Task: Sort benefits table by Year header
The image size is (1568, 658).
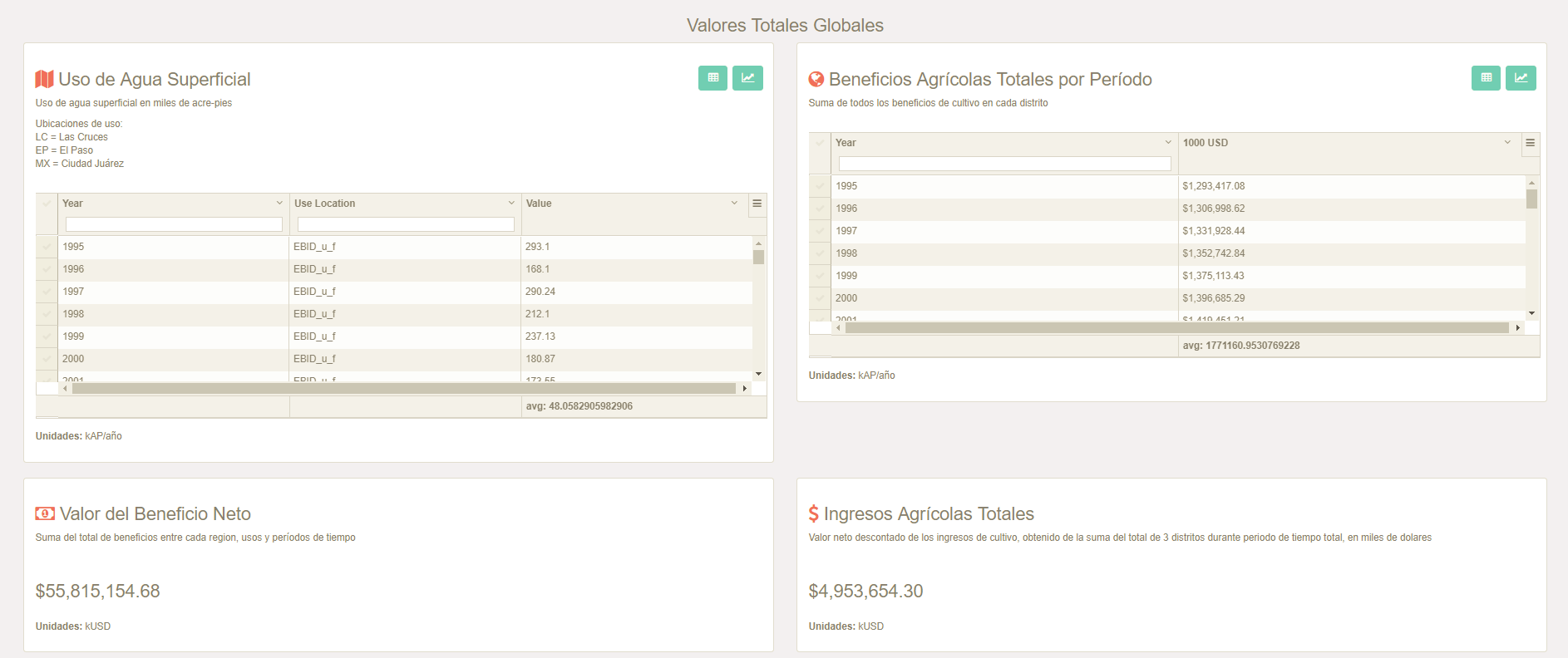Action: tap(846, 143)
